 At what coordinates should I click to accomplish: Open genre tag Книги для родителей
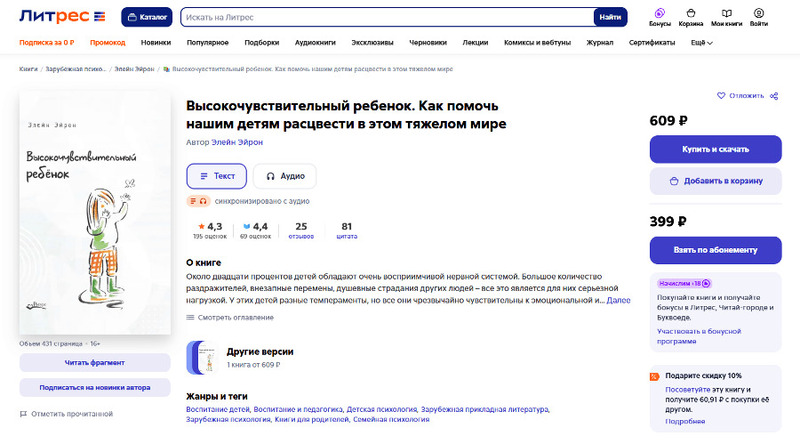pos(311,420)
